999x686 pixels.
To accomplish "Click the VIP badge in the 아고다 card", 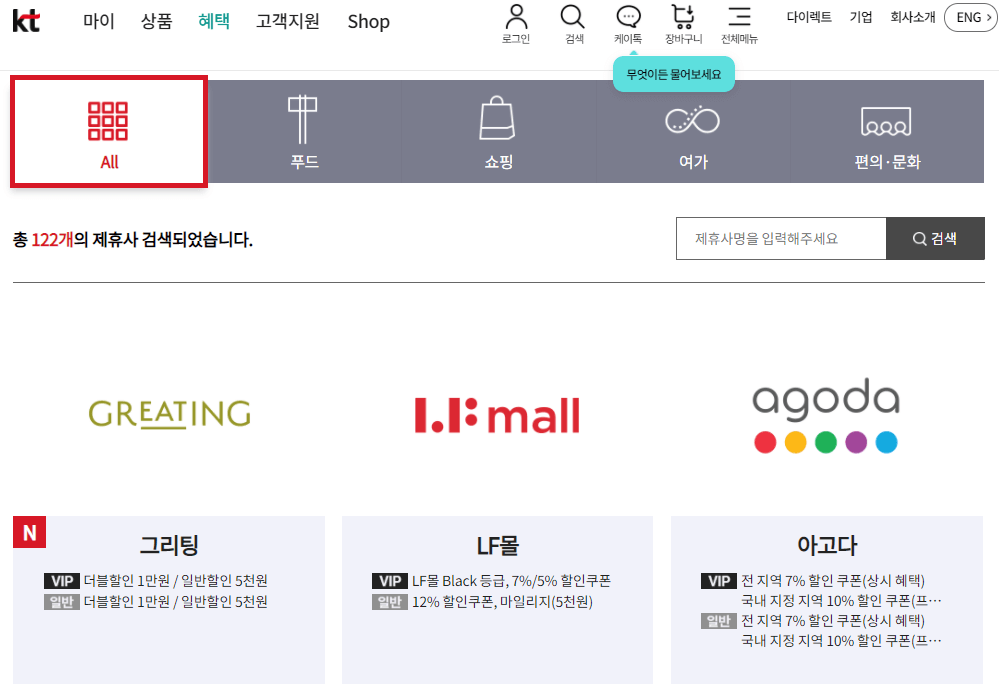I will (719, 581).
